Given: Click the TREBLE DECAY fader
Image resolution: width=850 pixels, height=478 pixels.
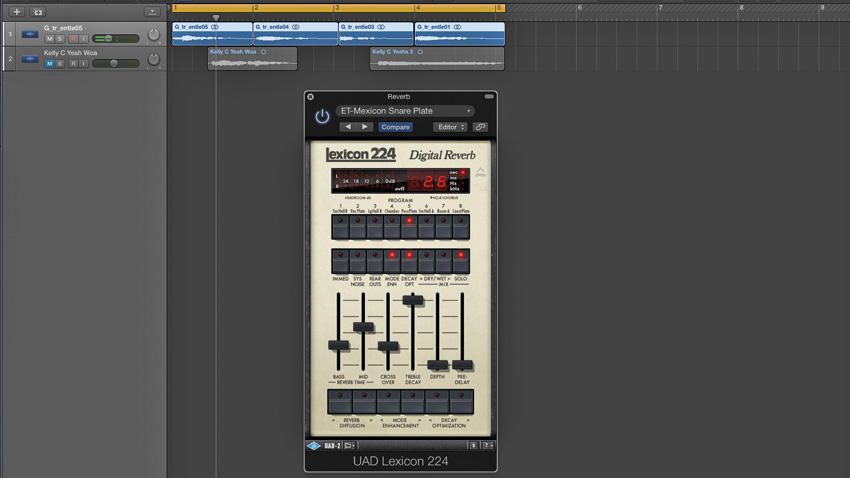Looking at the screenshot, I should (x=413, y=300).
